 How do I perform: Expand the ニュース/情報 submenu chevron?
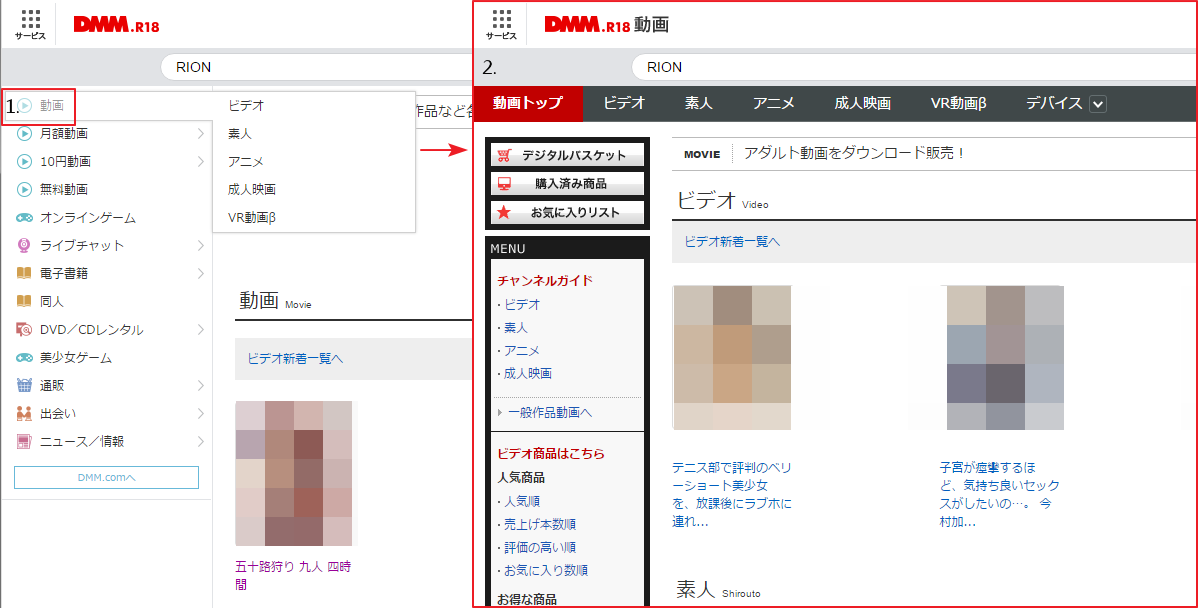click(x=200, y=441)
